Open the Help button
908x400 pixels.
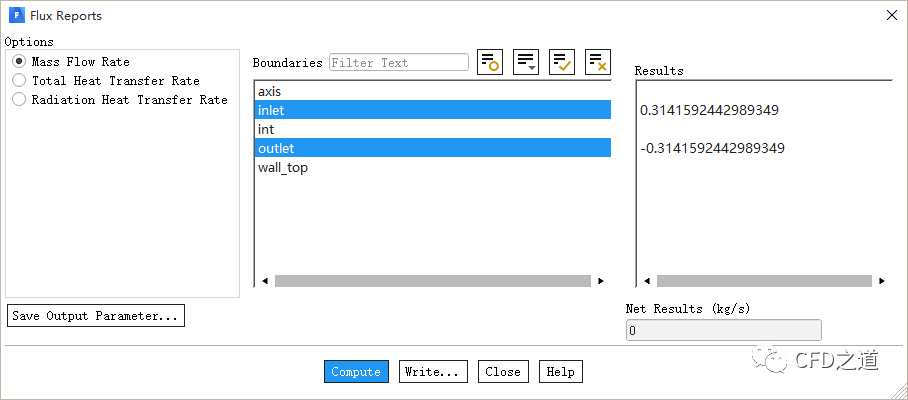[x=560, y=372]
